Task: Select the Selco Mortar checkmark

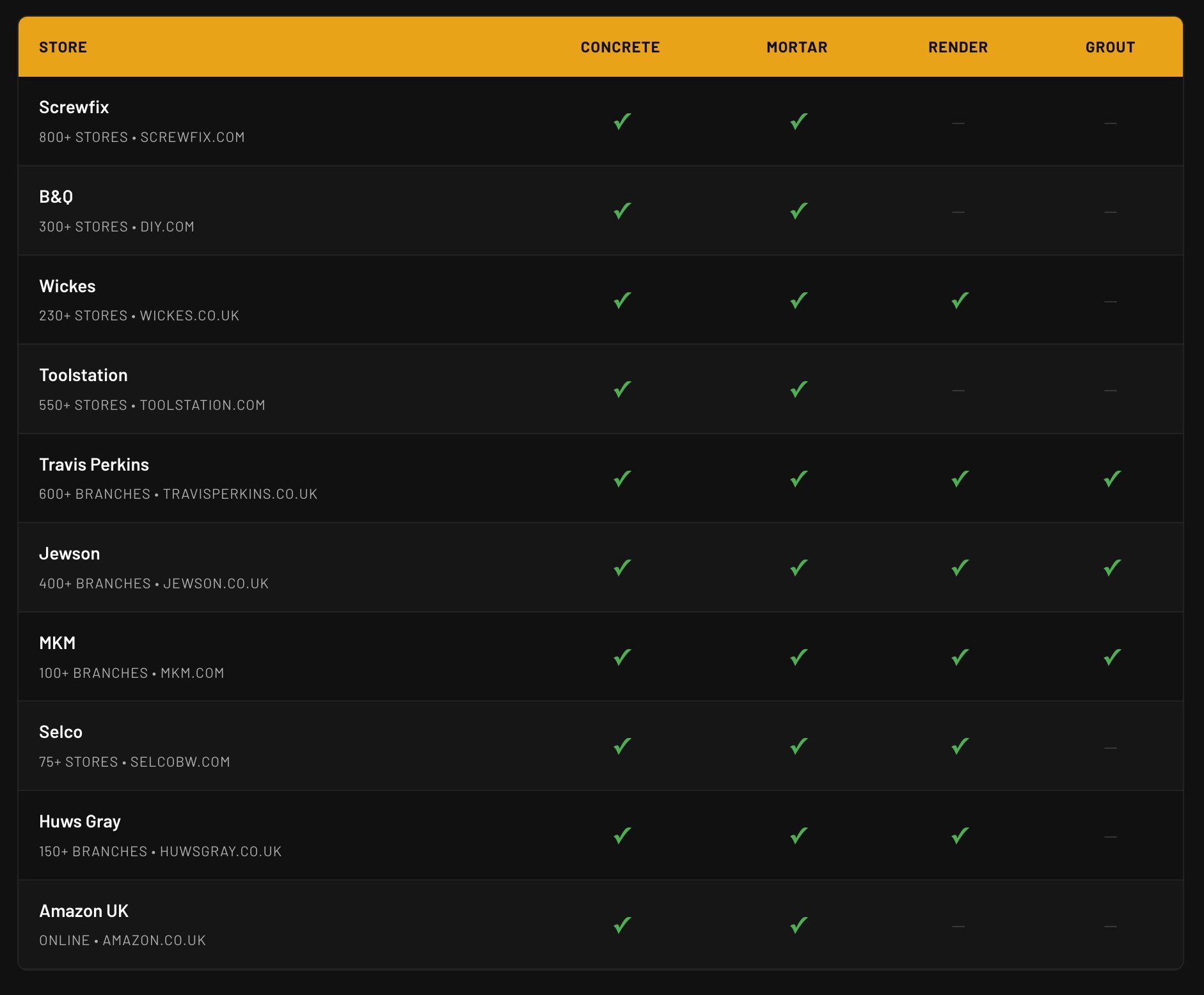Action: tap(798, 746)
